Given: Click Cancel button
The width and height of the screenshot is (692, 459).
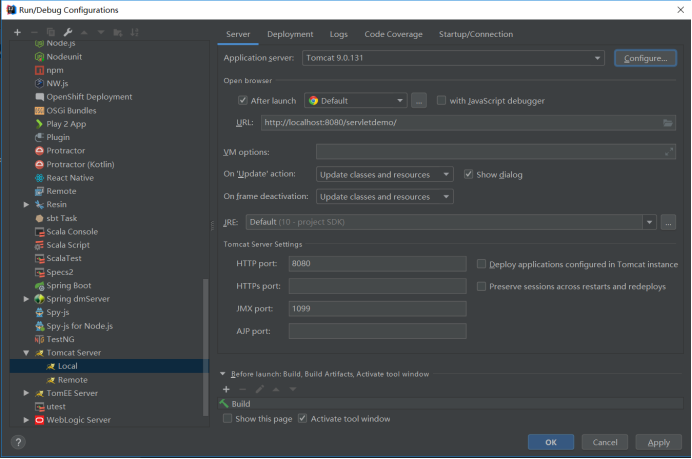Looking at the screenshot, I should (605, 442).
